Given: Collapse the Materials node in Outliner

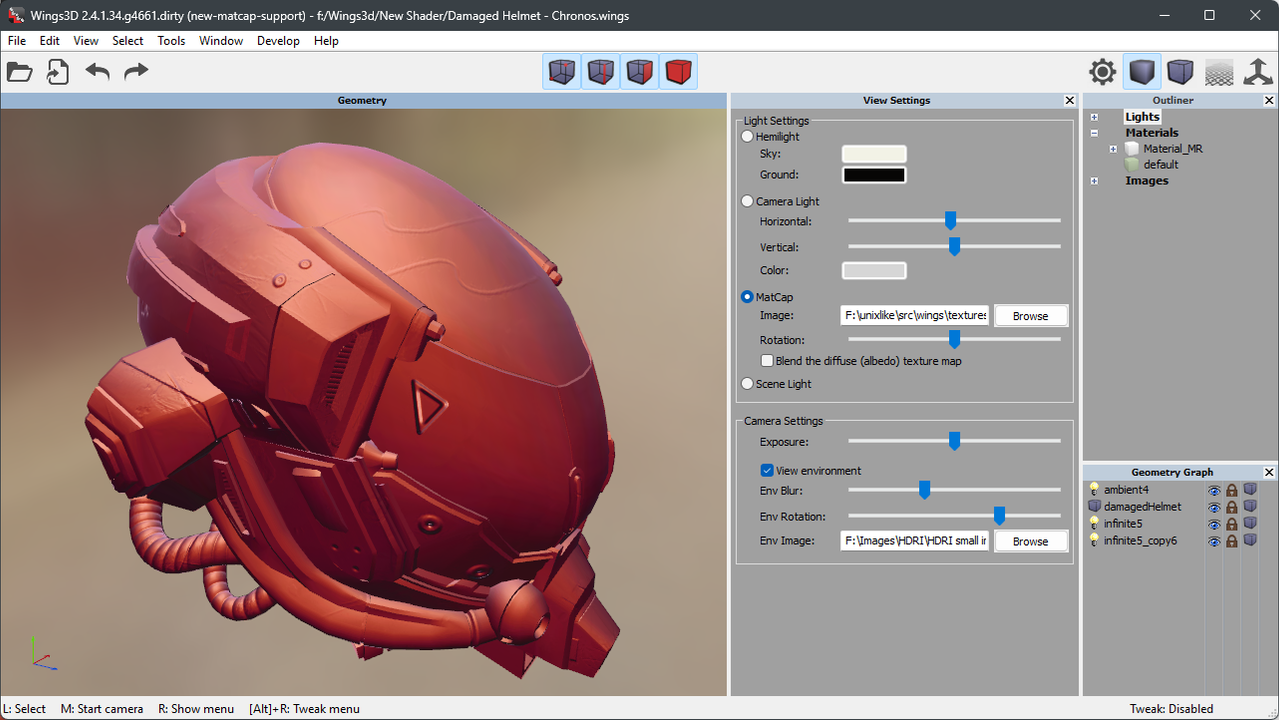Looking at the screenshot, I should tap(1094, 133).
